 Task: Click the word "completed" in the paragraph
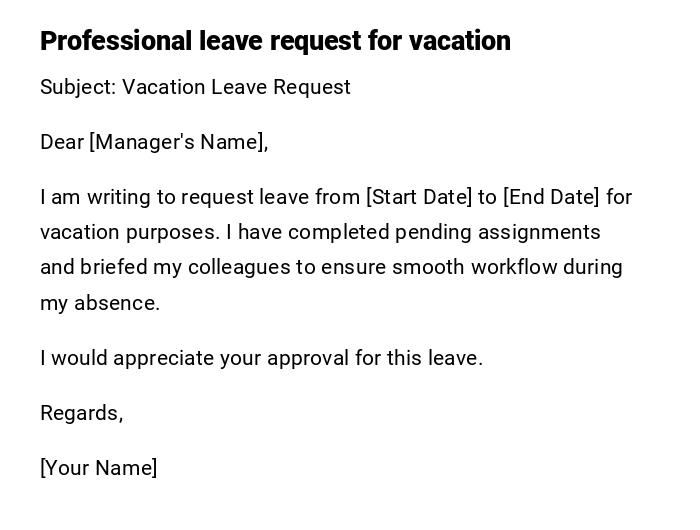[338, 232]
